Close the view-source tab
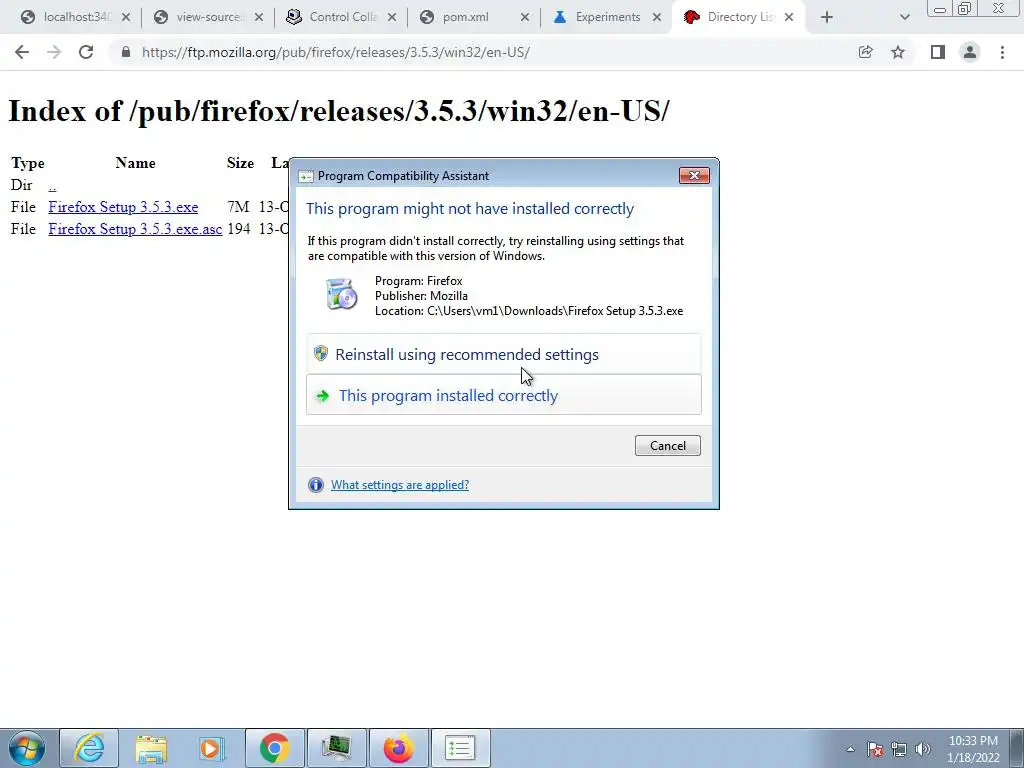Viewport: 1024px width, 768px height. pos(259,18)
